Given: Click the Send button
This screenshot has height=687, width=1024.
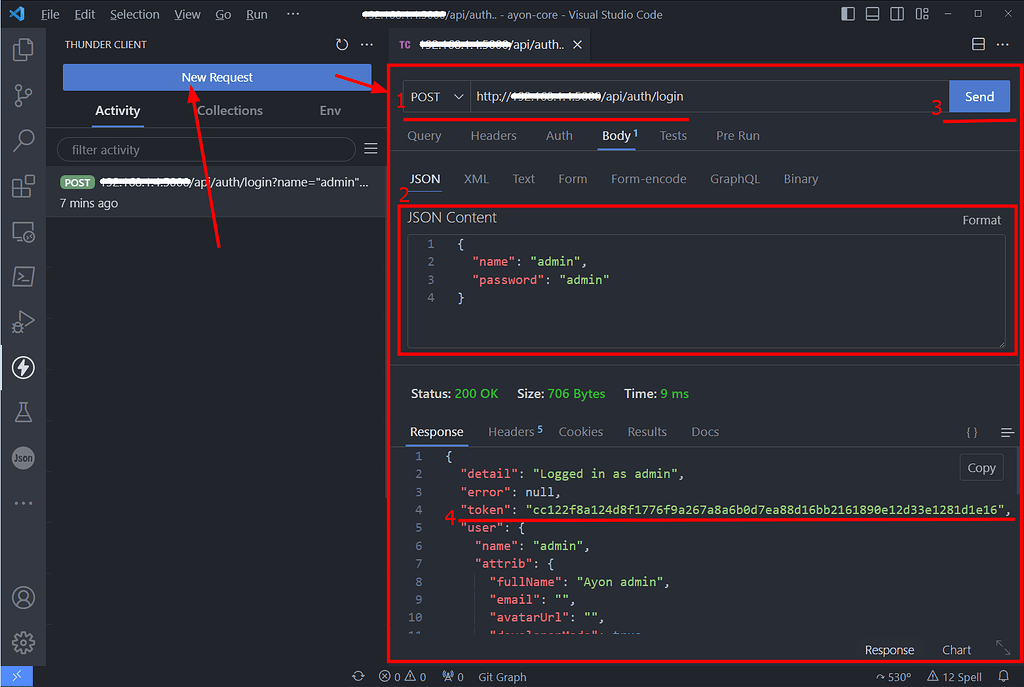Looking at the screenshot, I should pyautogui.click(x=978, y=97).
